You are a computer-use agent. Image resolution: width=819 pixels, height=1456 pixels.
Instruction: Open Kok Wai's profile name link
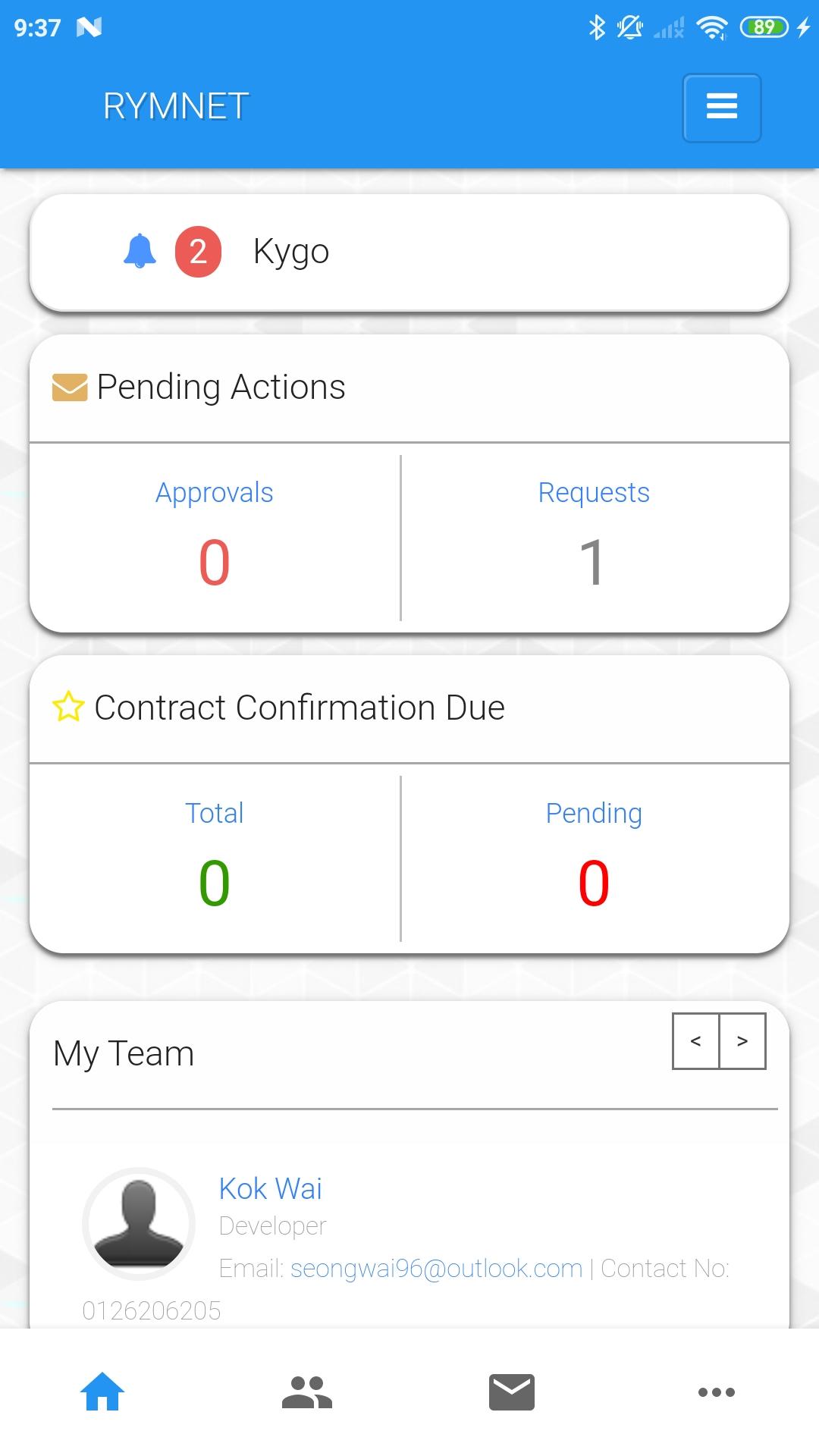[x=270, y=1188]
